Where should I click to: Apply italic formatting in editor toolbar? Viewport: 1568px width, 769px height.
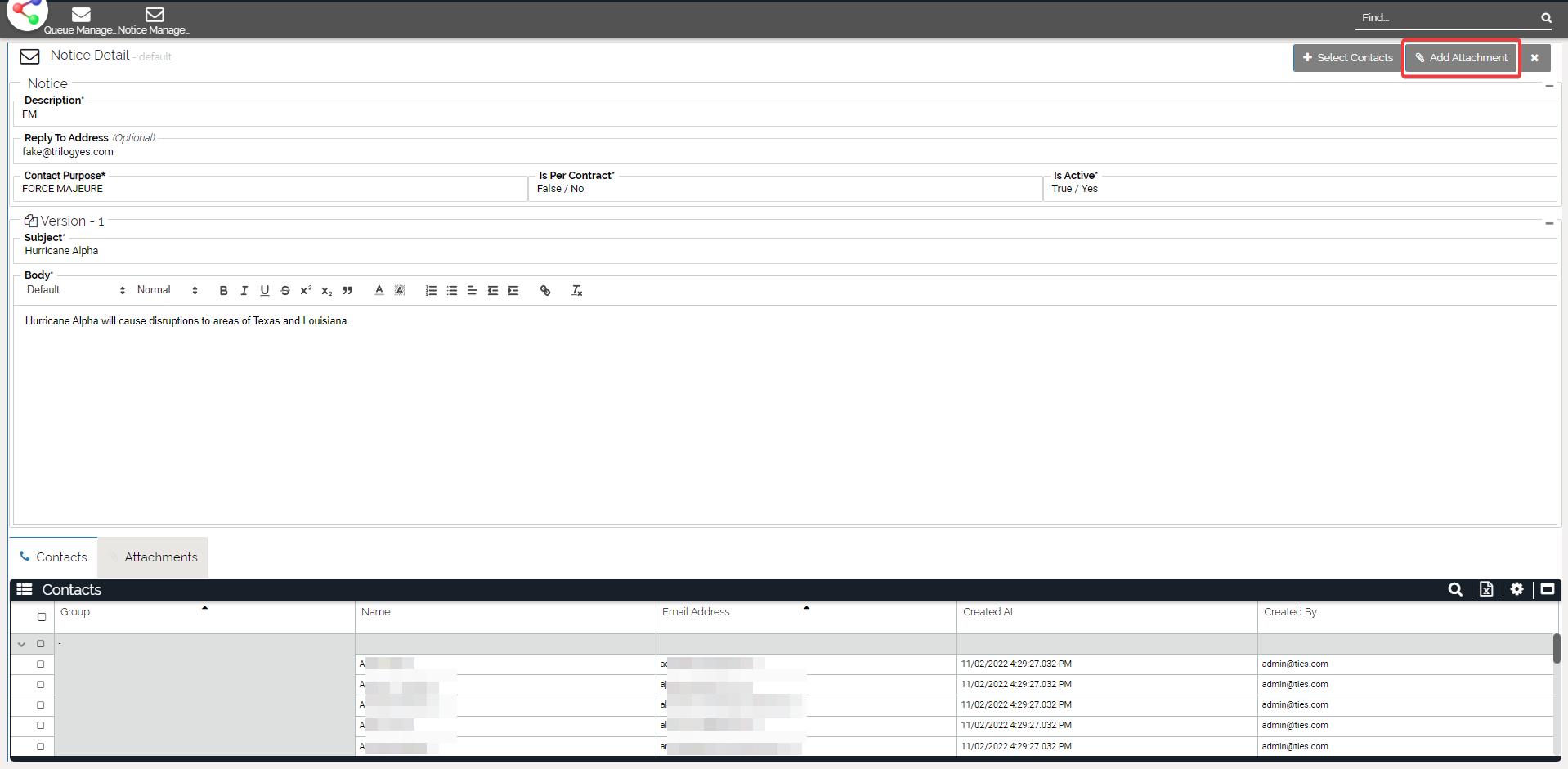pos(244,291)
